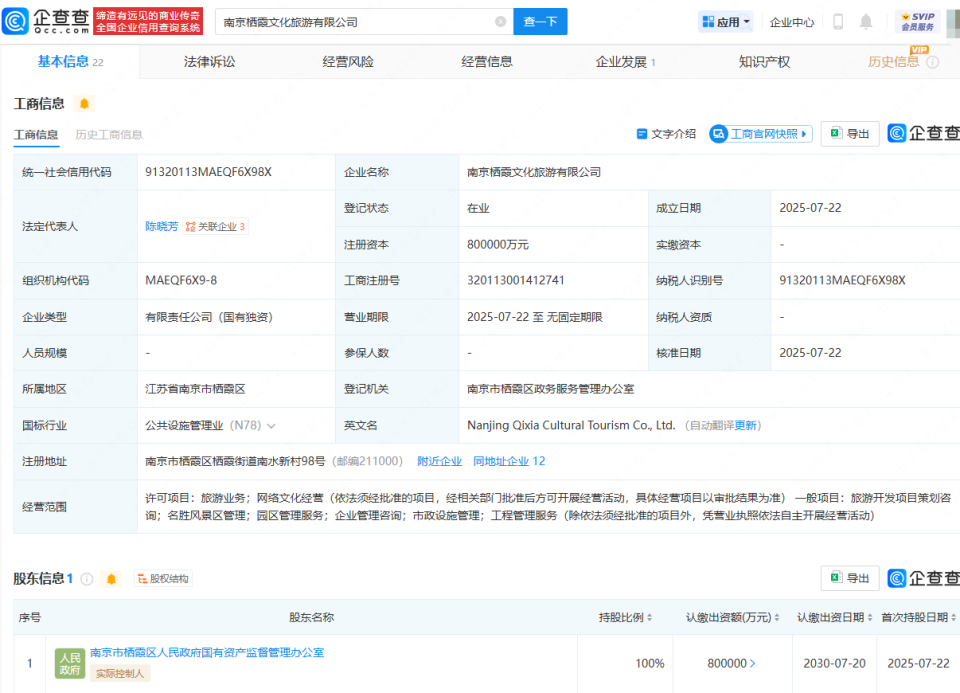Click the 查一下 search button

point(540,21)
